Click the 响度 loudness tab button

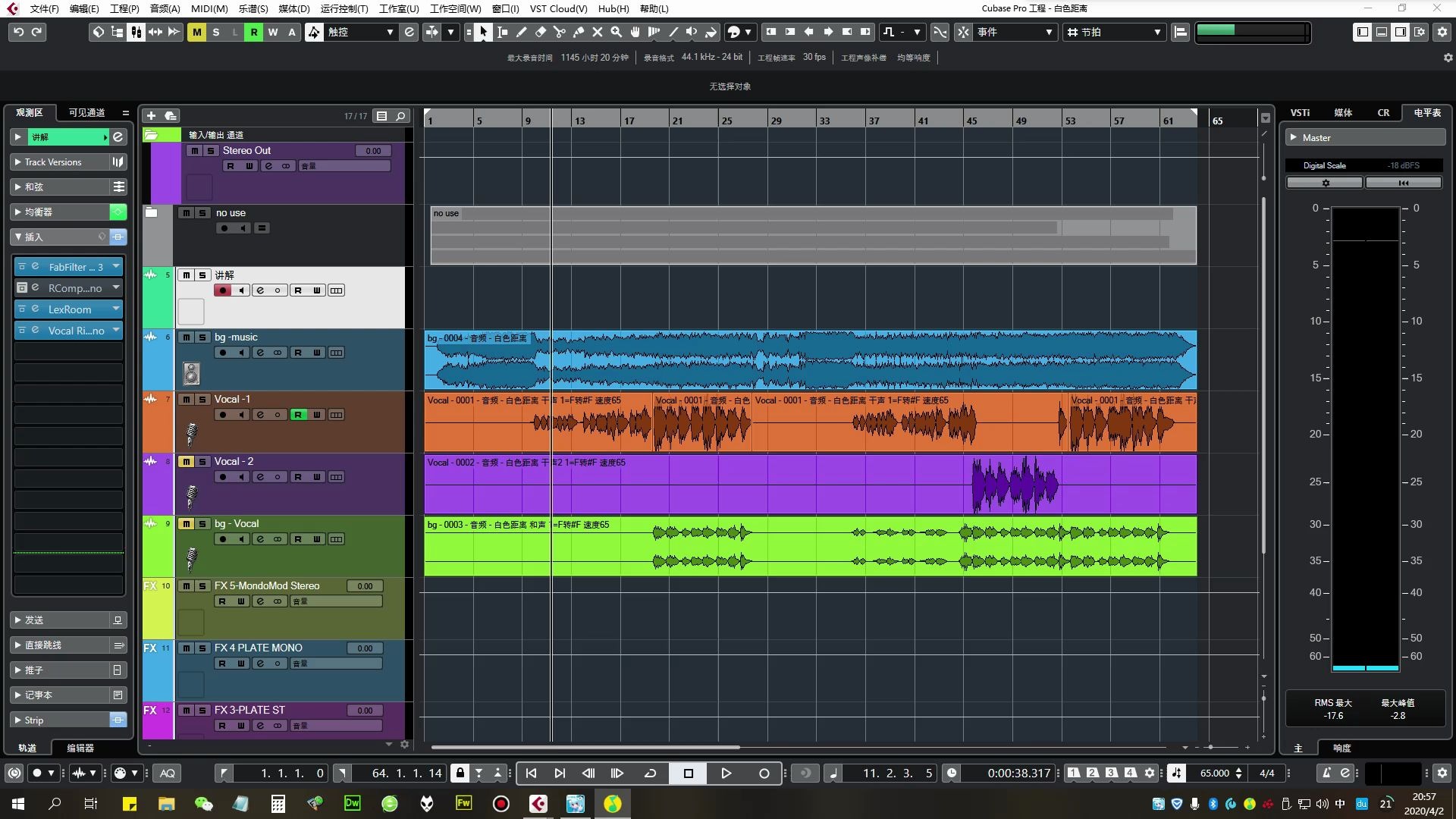click(x=1341, y=748)
